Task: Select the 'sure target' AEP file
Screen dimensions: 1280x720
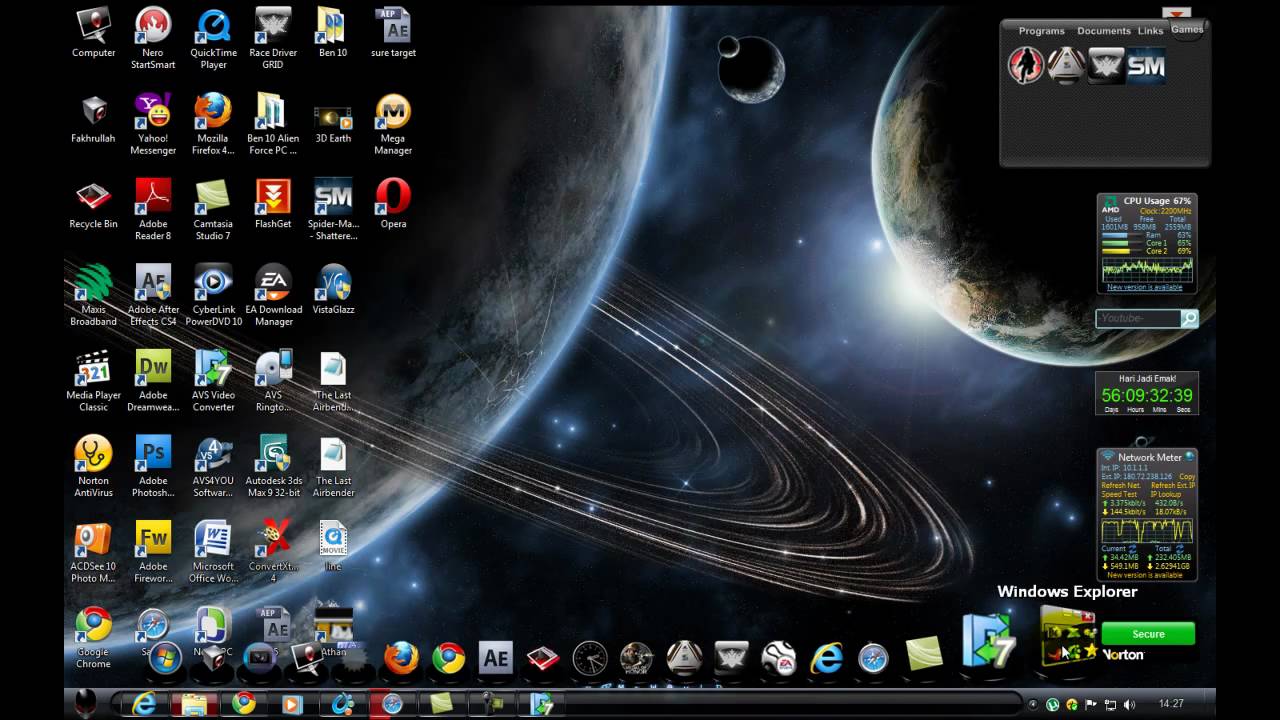Action: (x=393, y=33)
